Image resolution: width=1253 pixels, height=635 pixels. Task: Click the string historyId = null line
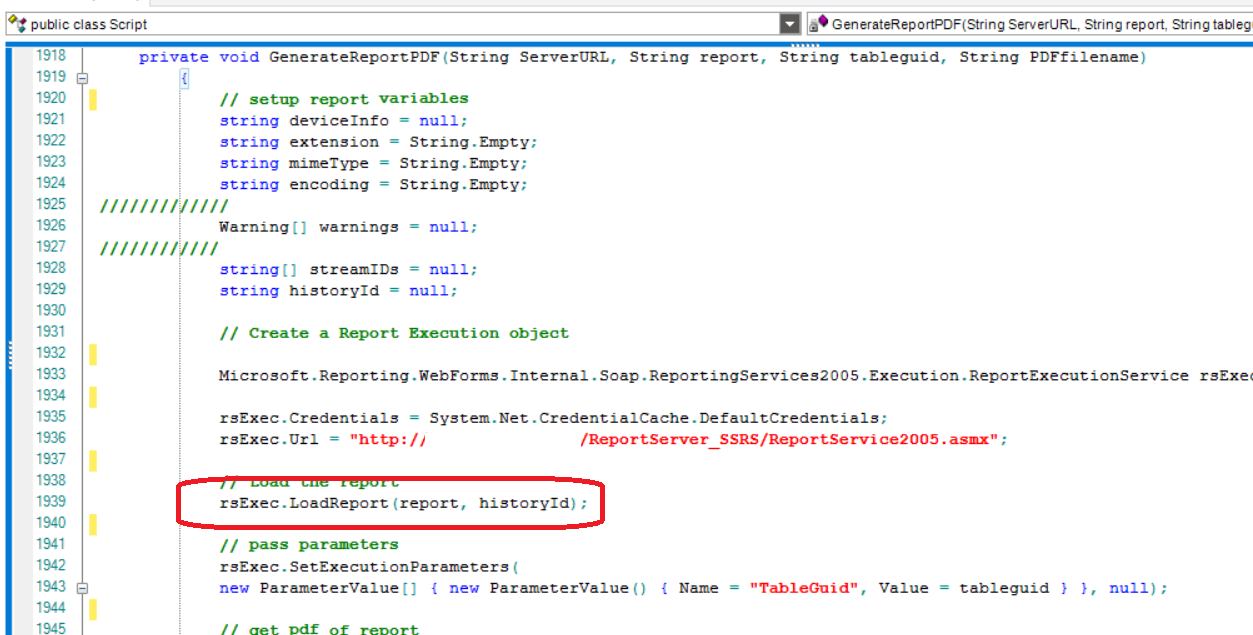point(339,290)
